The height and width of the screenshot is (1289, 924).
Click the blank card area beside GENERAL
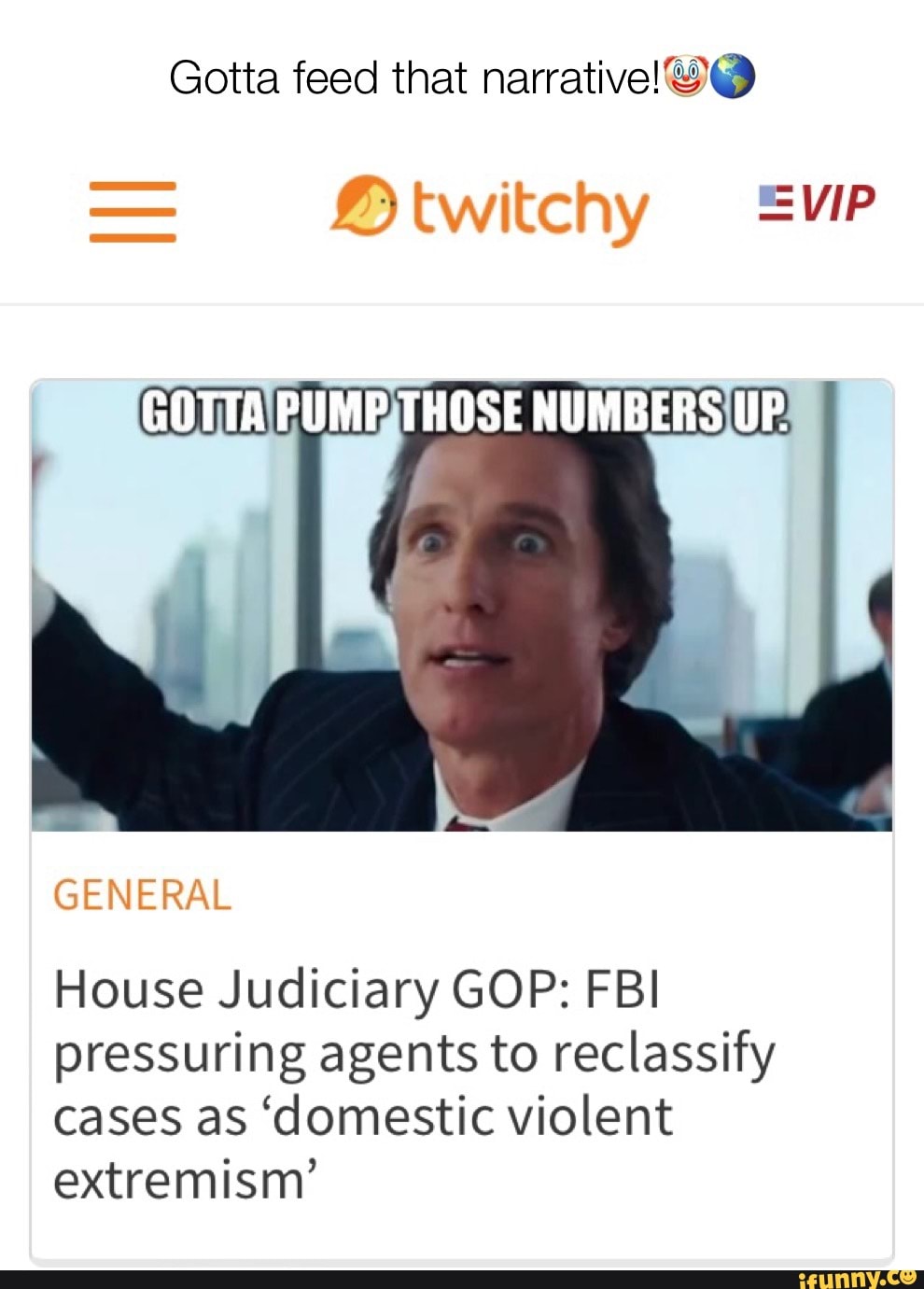[560, 895]
